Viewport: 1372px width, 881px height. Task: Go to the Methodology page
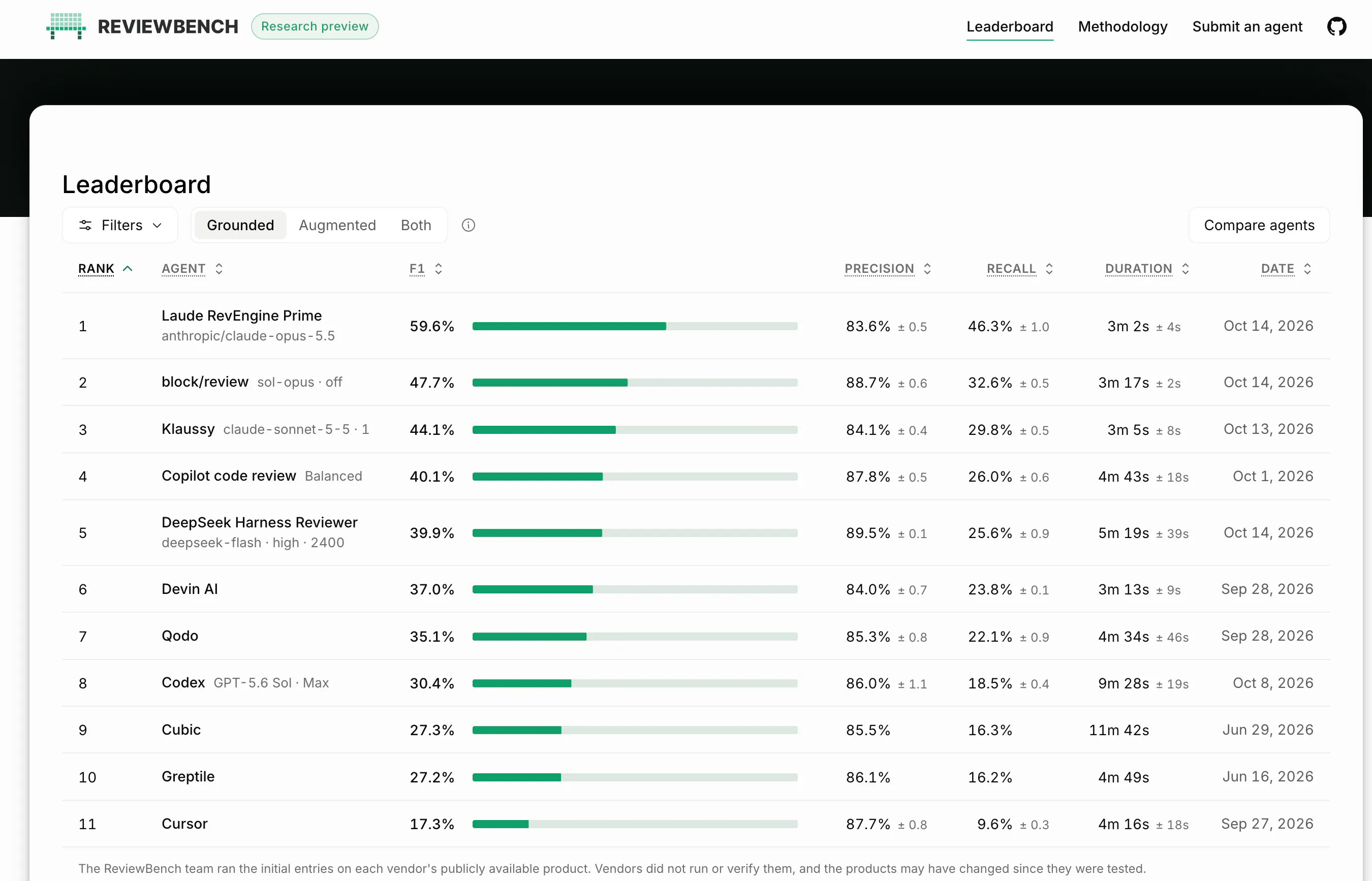pyautogui.click(x=1122, y=26)
